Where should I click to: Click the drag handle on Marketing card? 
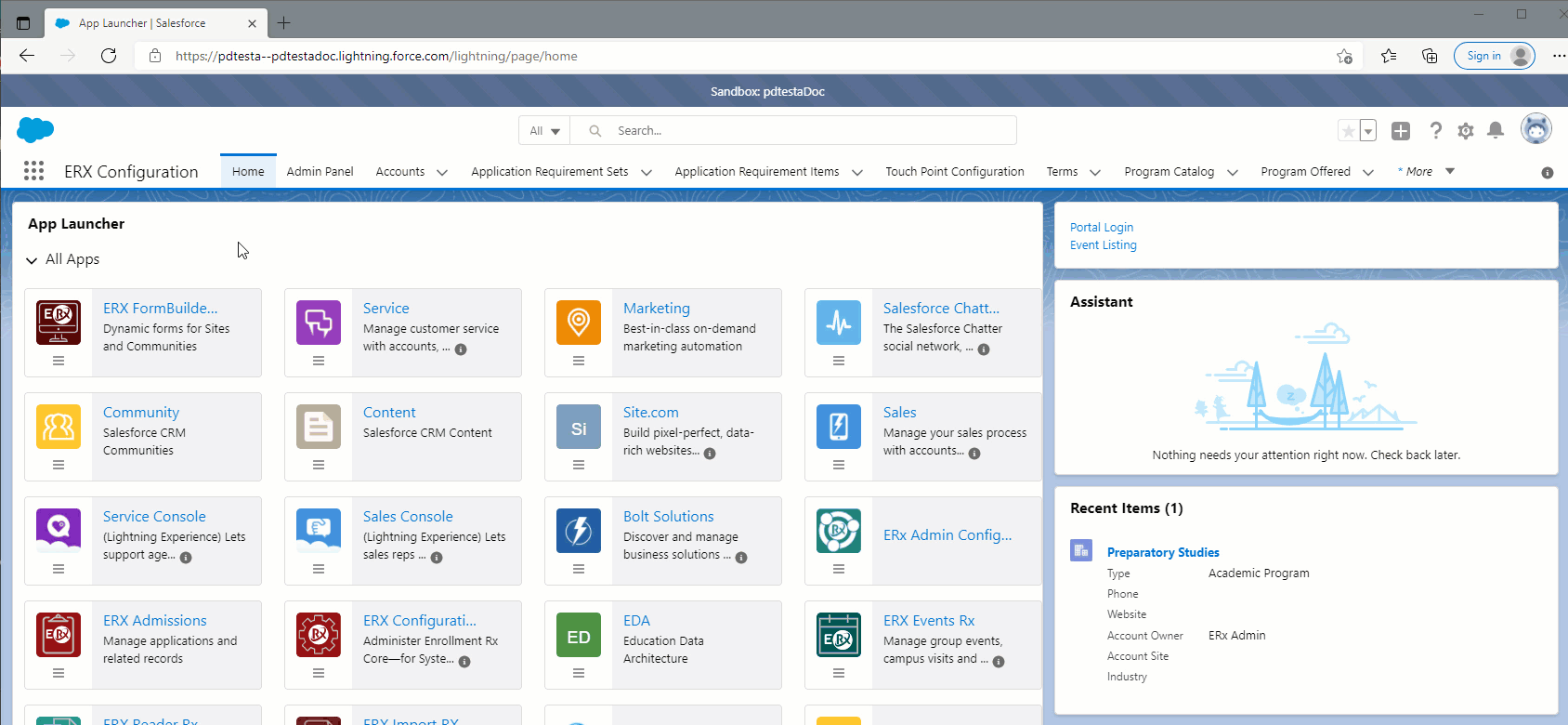pyautogui.click(x=579, y=361)
